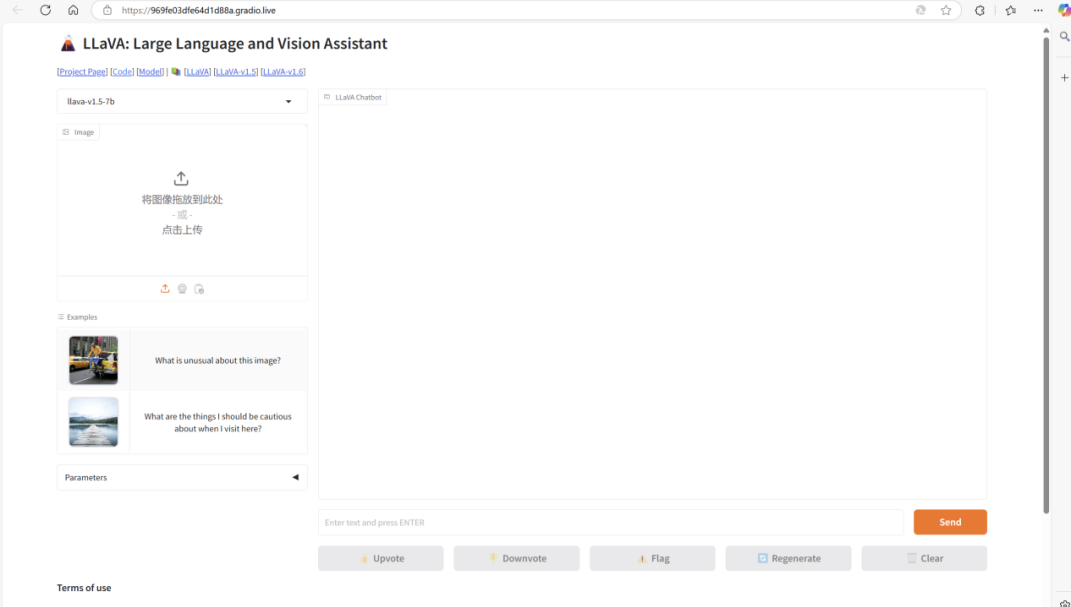Open browser settings ellipsis menu

(1038, 10)
